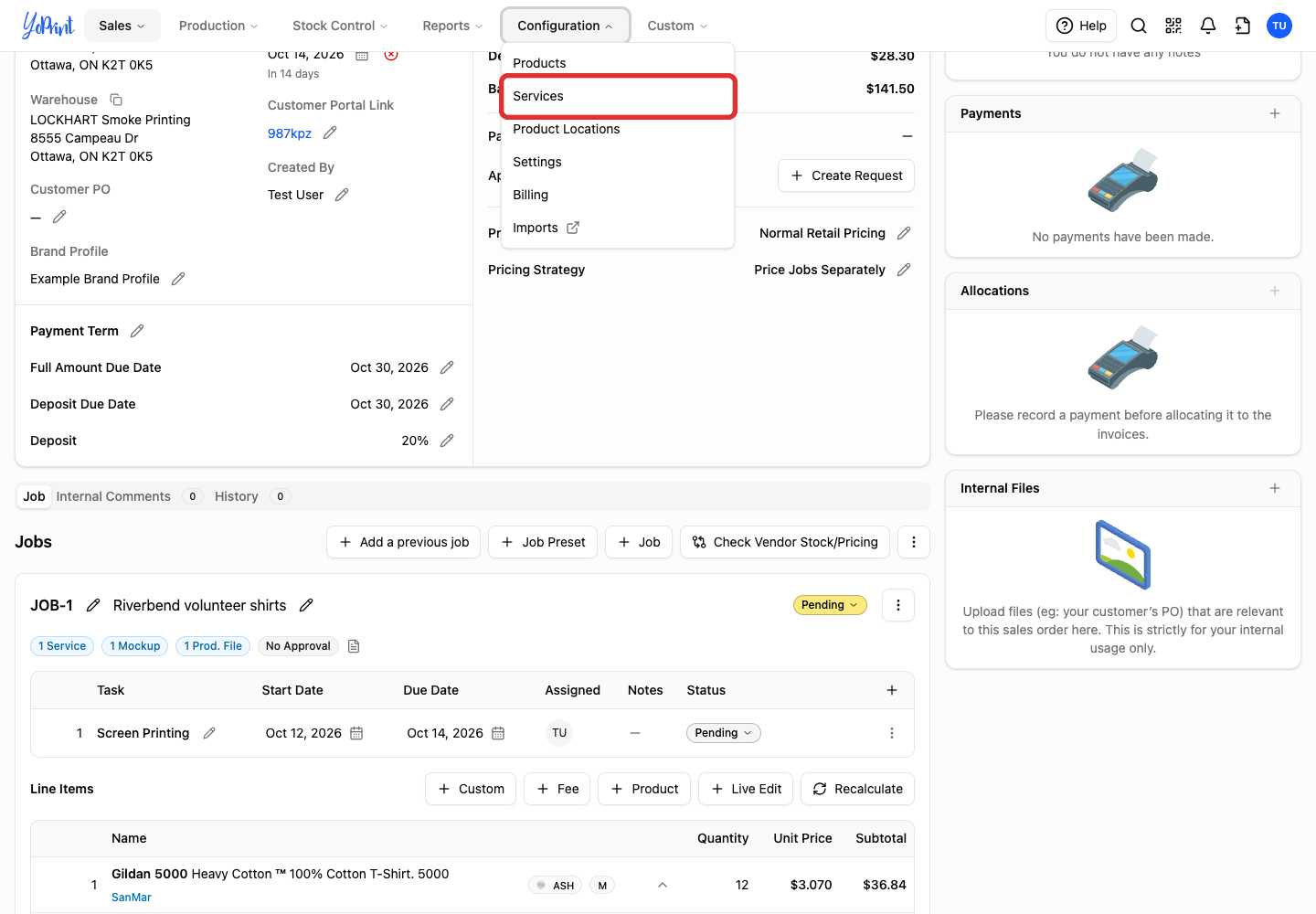The width and height of the screenshot is (1316, 914).
Task: Edit the Brand Profile pencil icon
Action: pyautogui.click(x=178, y=279)
